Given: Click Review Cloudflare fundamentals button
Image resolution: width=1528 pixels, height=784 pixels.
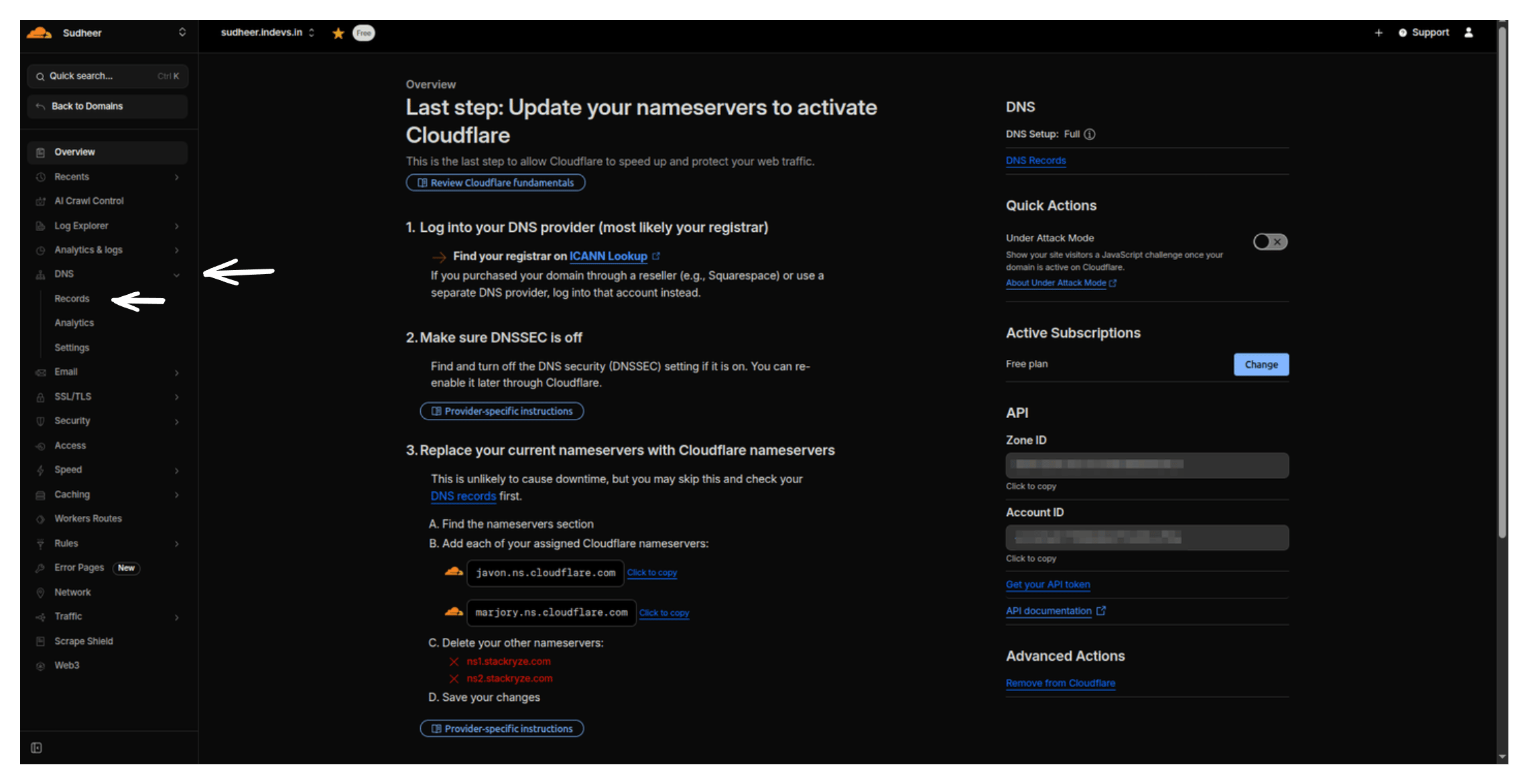Looking at the screenshot, I should (x=495, y=182).
